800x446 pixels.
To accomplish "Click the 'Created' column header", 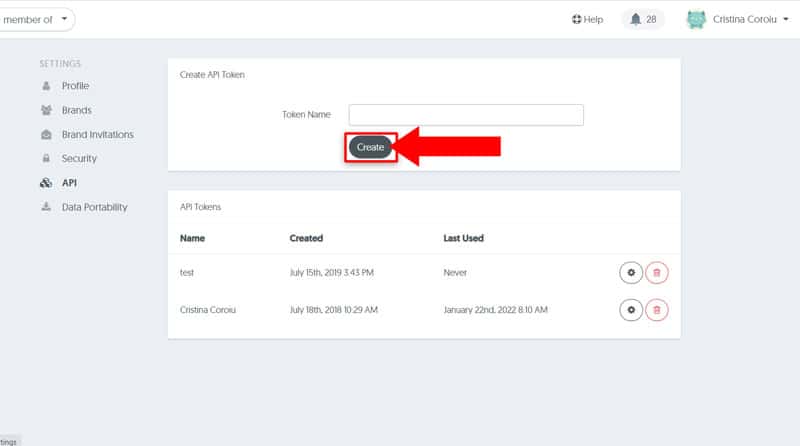I will pos(306,238).
